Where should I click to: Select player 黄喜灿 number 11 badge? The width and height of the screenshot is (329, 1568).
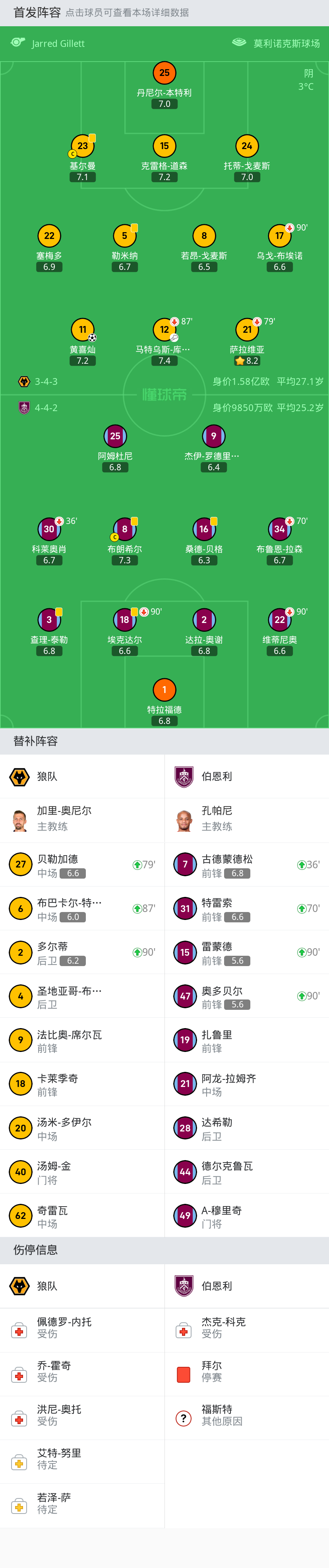point(83,329)
